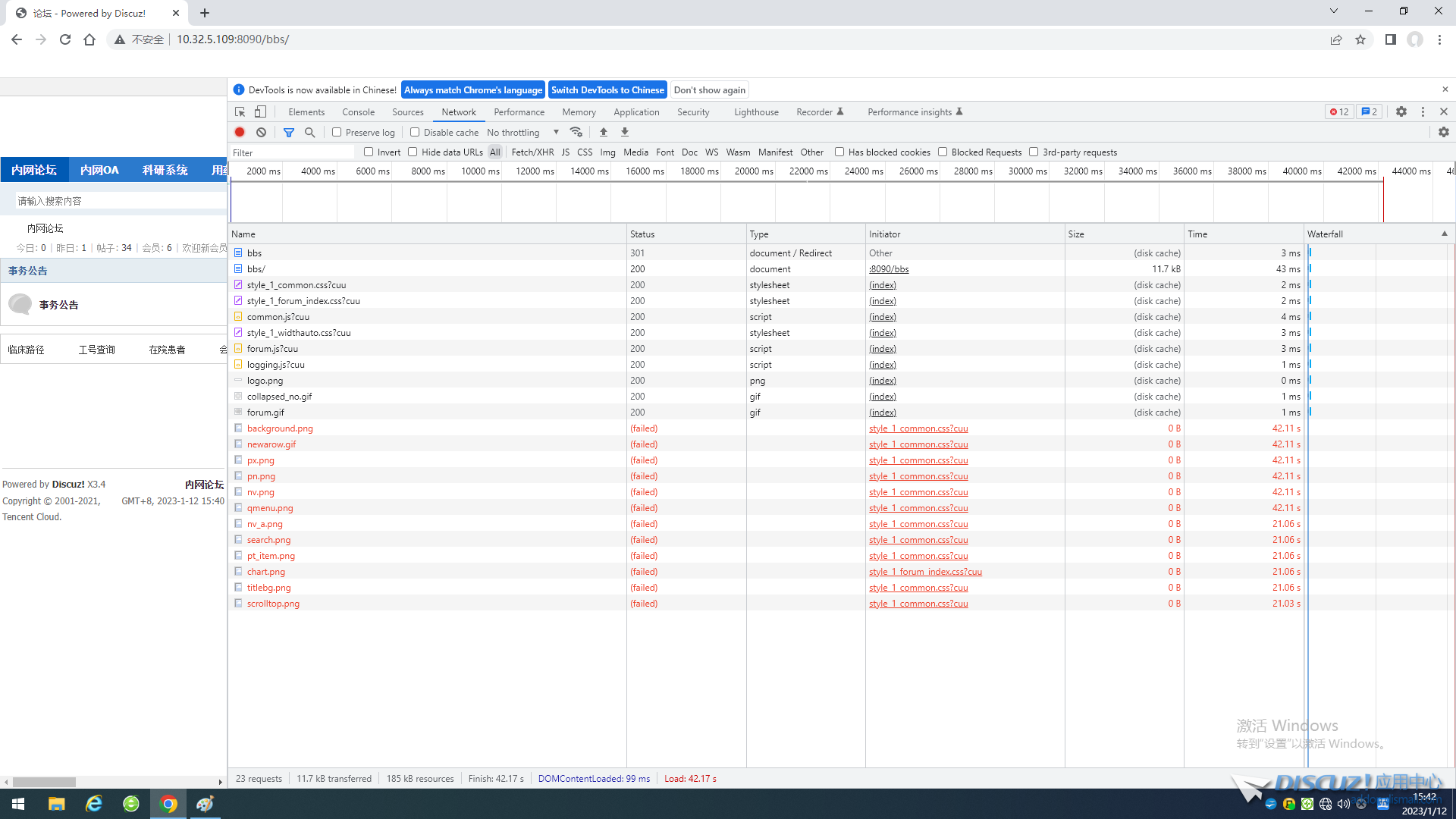Click Switch DevTools to Chinese button
The width and height of the screenshot is (1456, 819).
[x=607, y=89]
